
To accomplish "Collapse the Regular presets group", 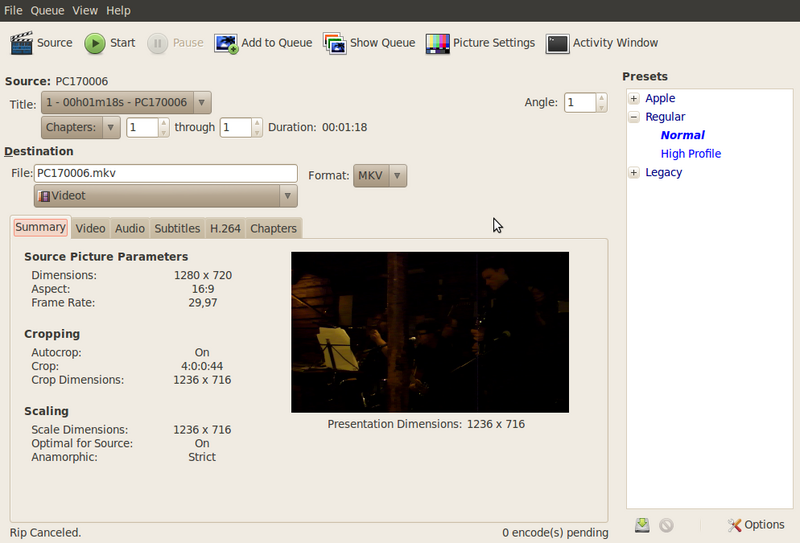I will 634,117.
